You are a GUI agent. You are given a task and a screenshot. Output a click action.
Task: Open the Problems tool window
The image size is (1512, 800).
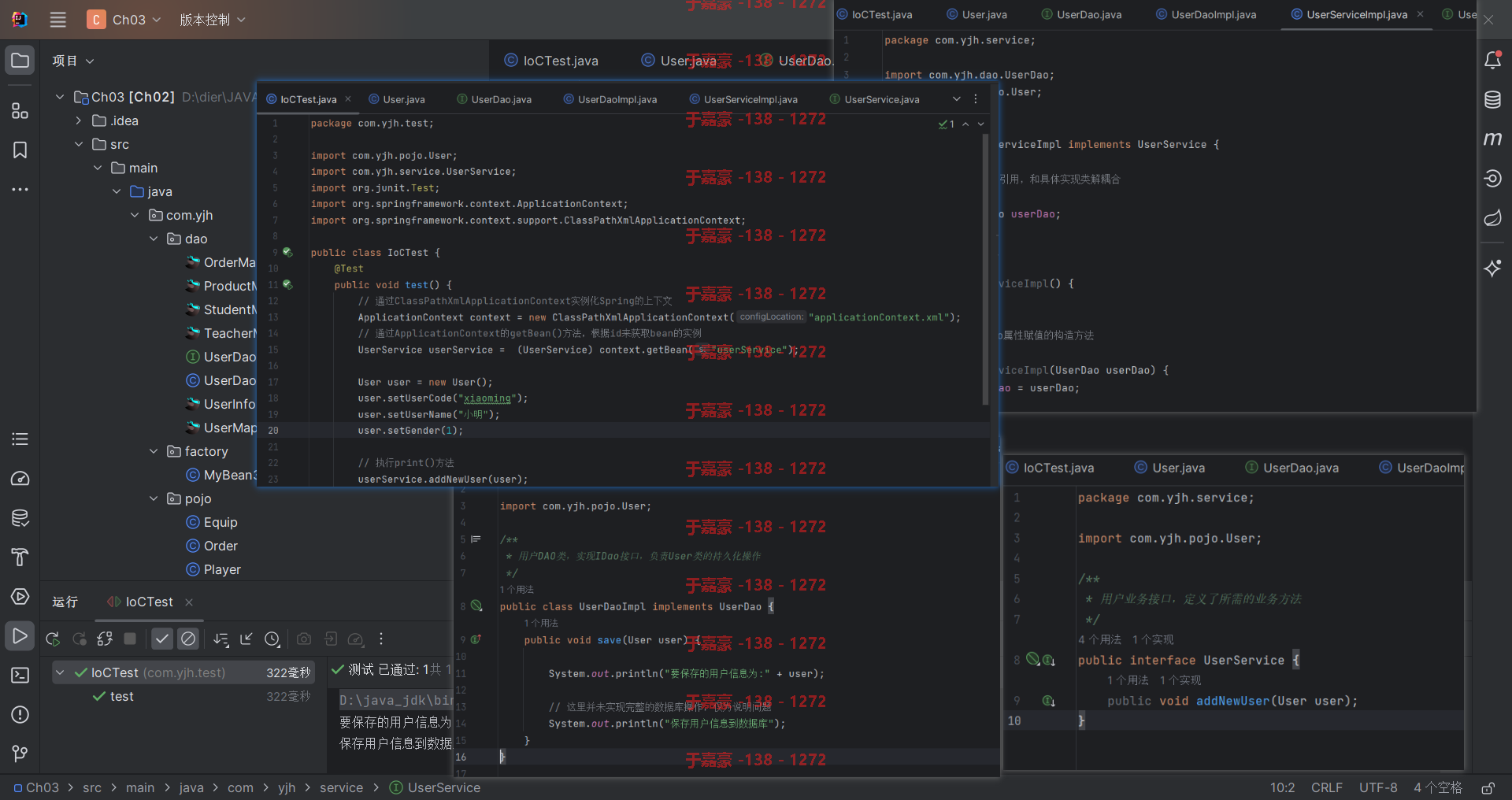click(x=20, y=715)
